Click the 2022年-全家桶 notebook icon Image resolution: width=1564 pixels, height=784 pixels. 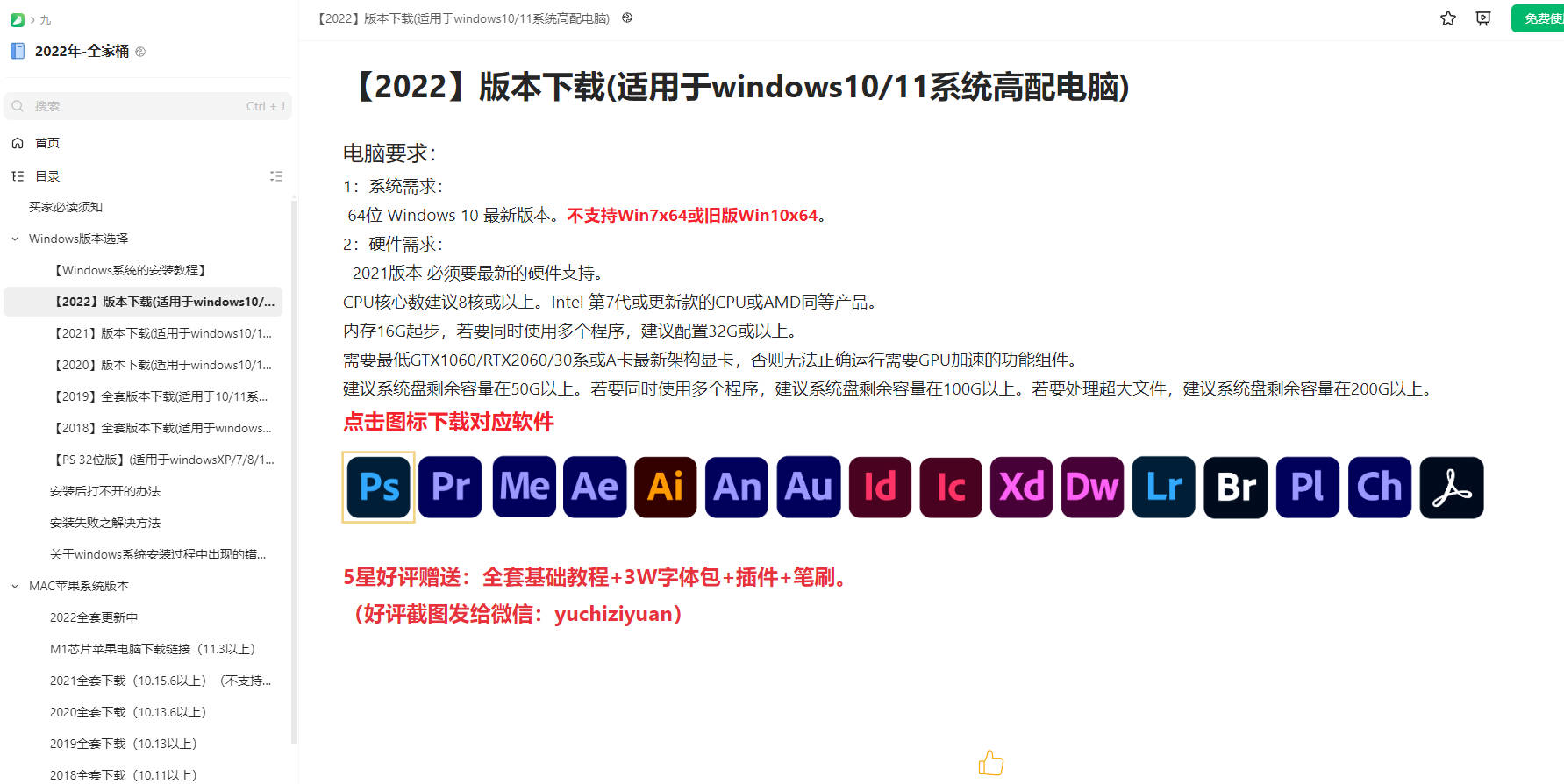click(x=18, y=51)
